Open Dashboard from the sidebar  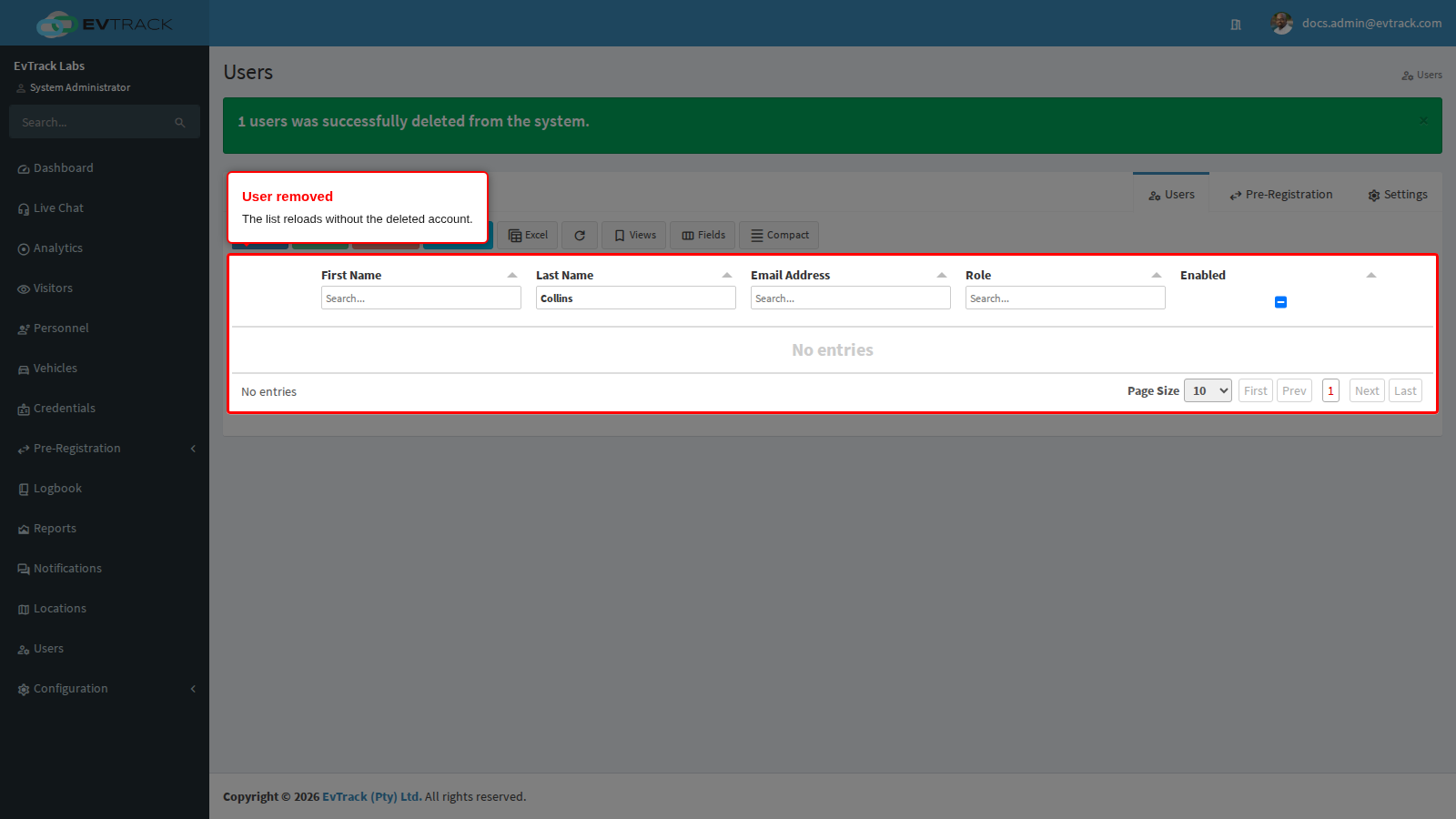pos(56,168)
